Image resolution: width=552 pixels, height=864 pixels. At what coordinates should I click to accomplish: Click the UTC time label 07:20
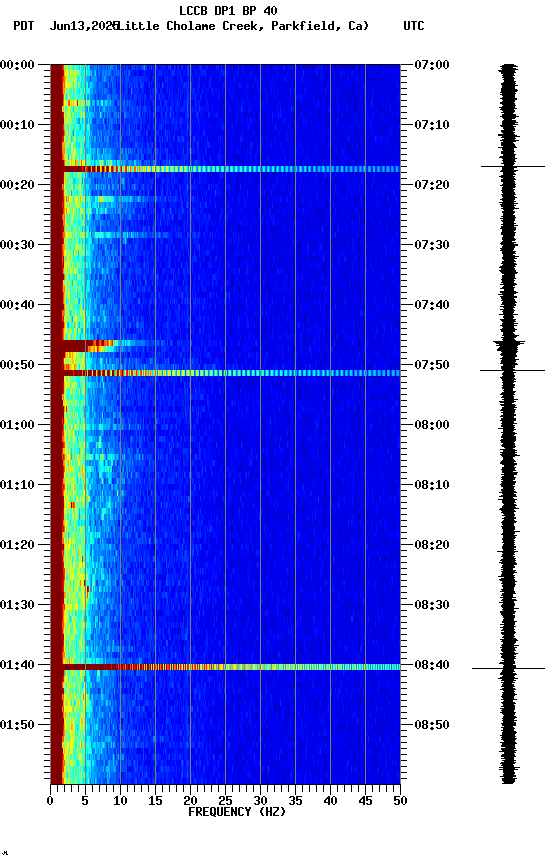[x=432, y=185]
